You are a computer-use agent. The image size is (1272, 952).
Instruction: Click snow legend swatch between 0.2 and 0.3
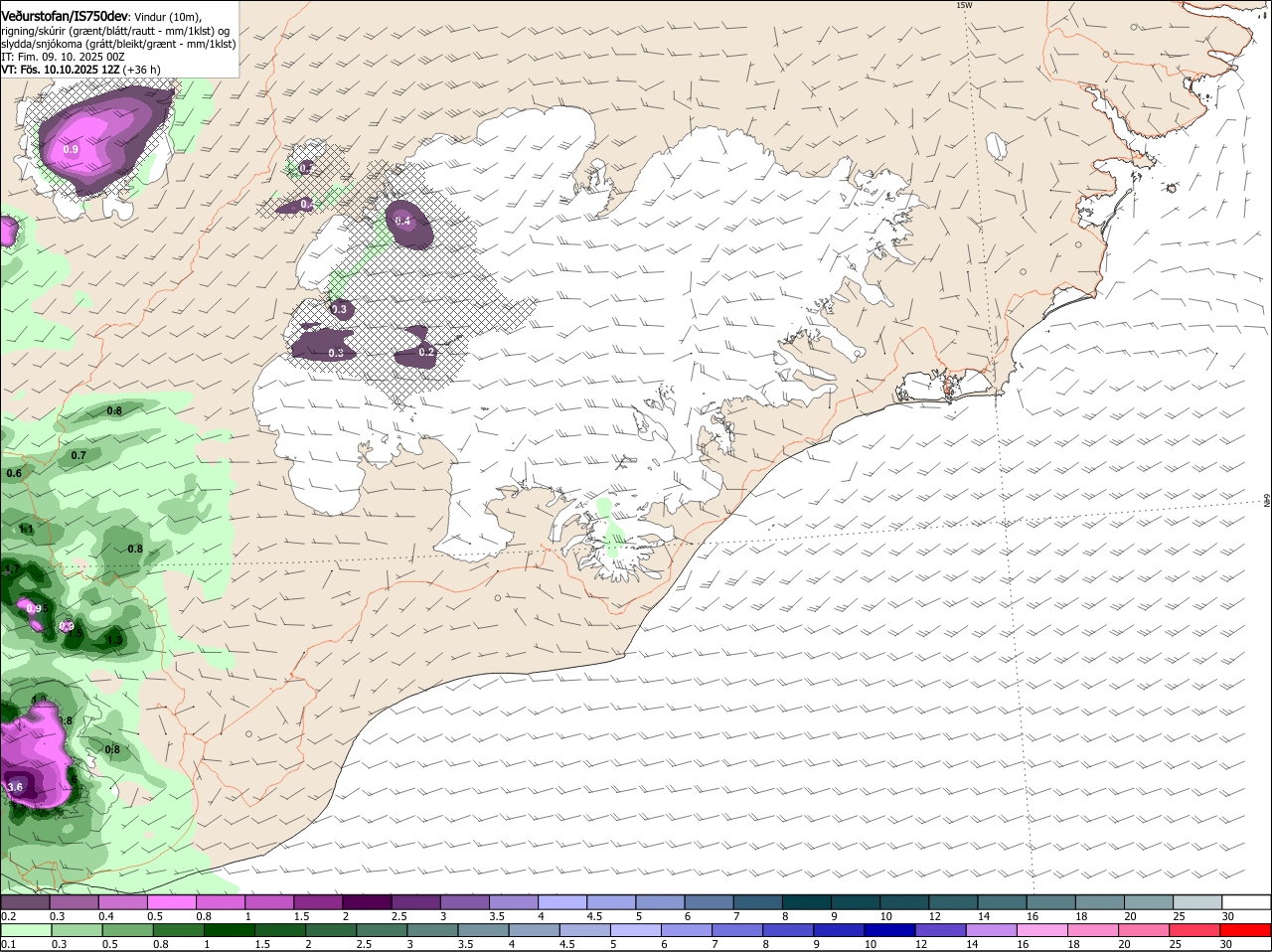[25, 902]
